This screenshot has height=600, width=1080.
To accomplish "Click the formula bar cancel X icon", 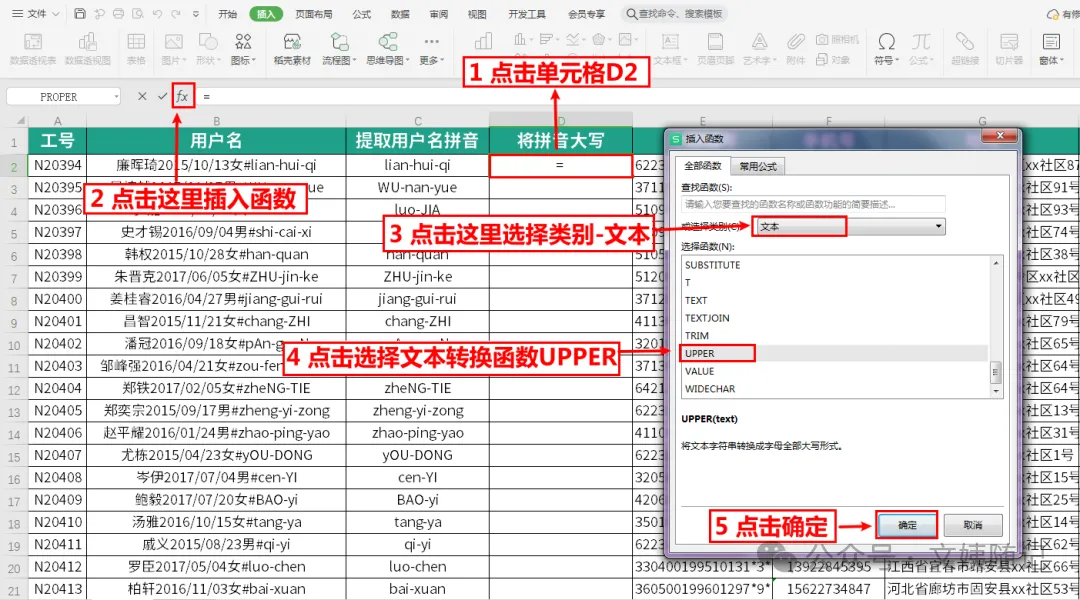I will tap(142, 96).
